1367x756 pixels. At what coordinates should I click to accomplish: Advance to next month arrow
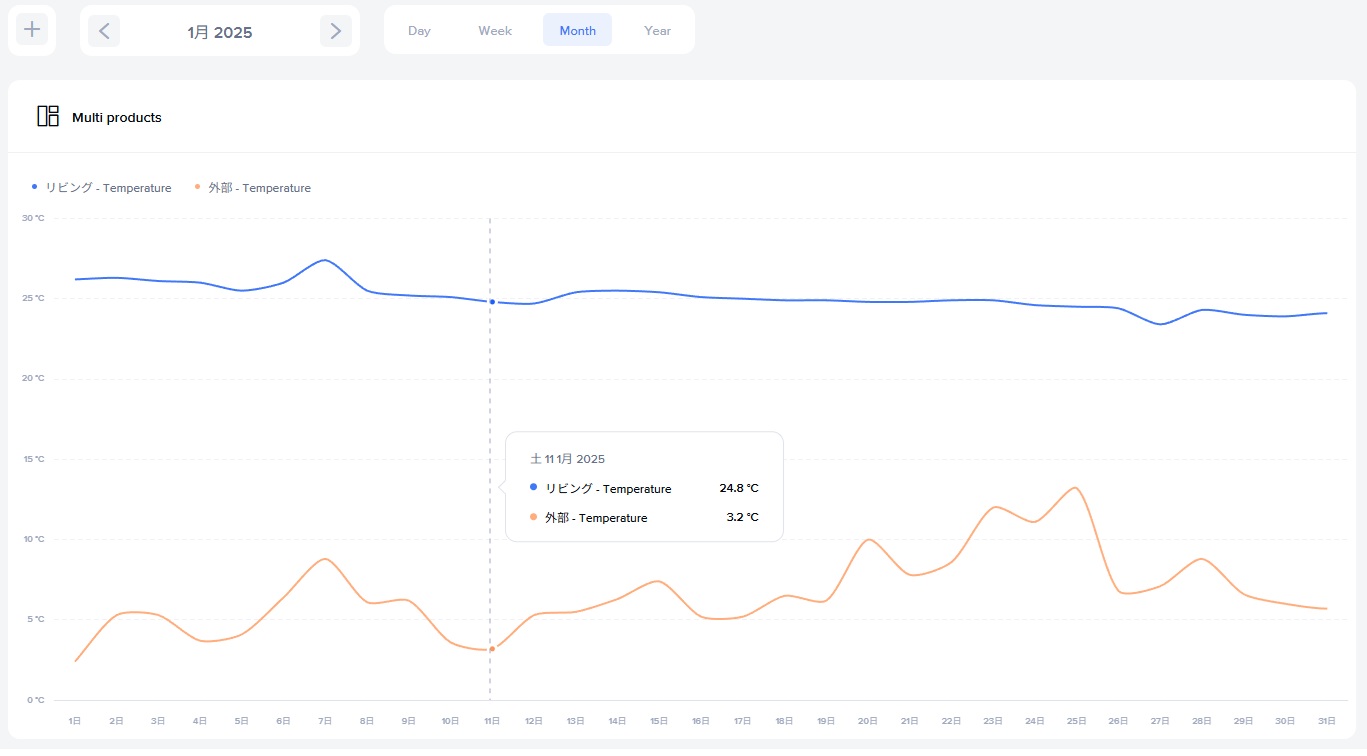click(x=336, y=31)
